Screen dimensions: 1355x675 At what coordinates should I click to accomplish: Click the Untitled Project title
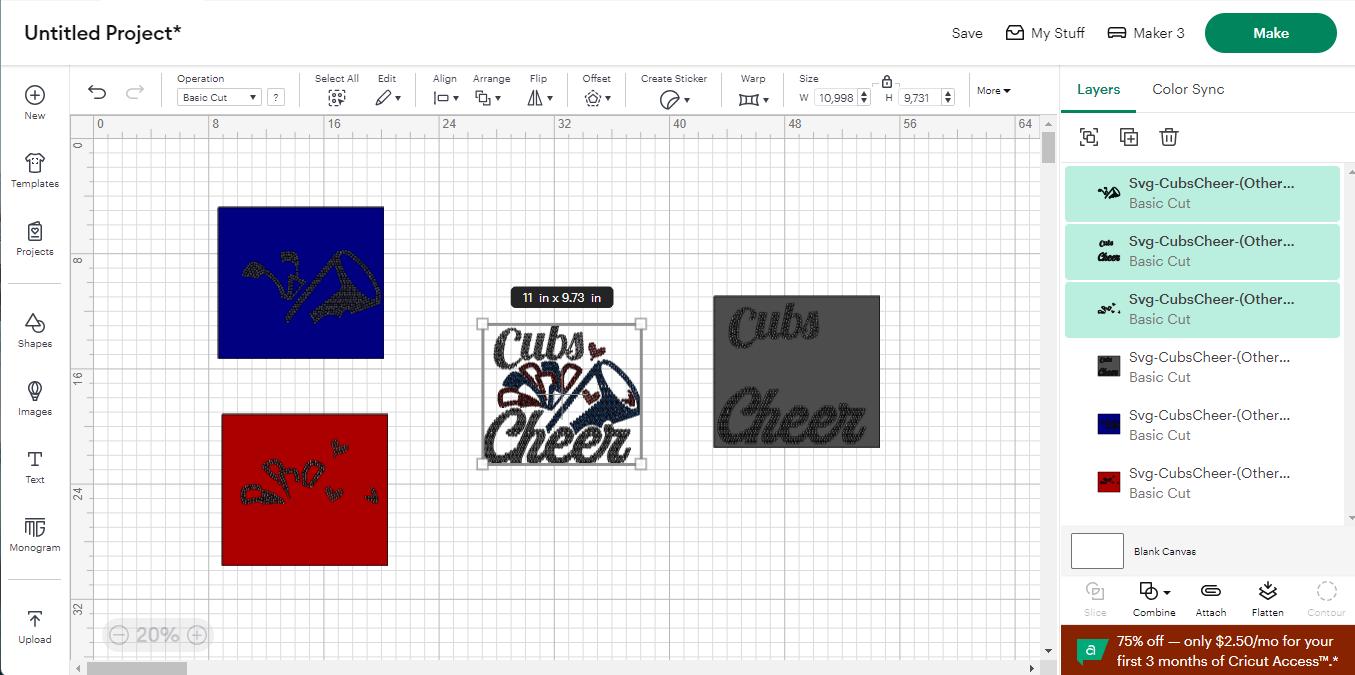103,33
